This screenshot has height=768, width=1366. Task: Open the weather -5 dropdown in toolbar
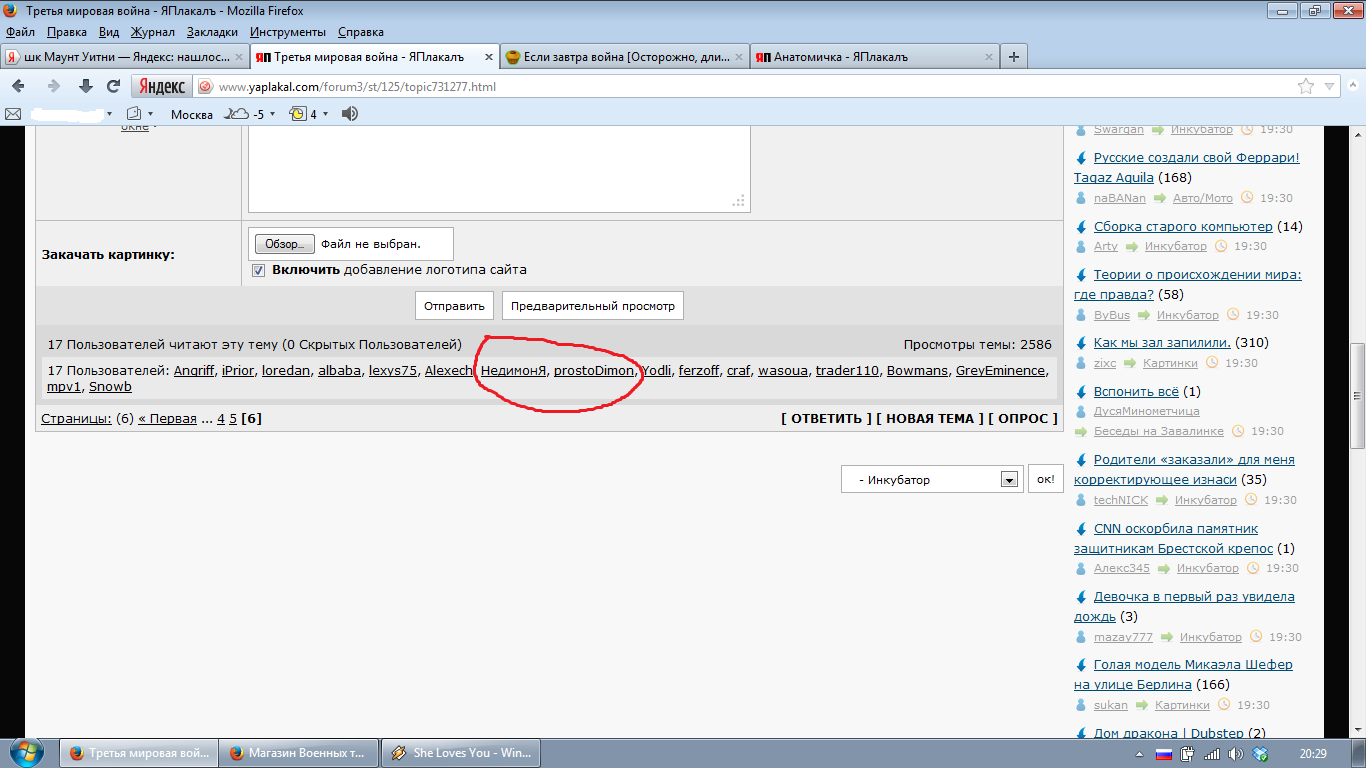tap(272, 114)
